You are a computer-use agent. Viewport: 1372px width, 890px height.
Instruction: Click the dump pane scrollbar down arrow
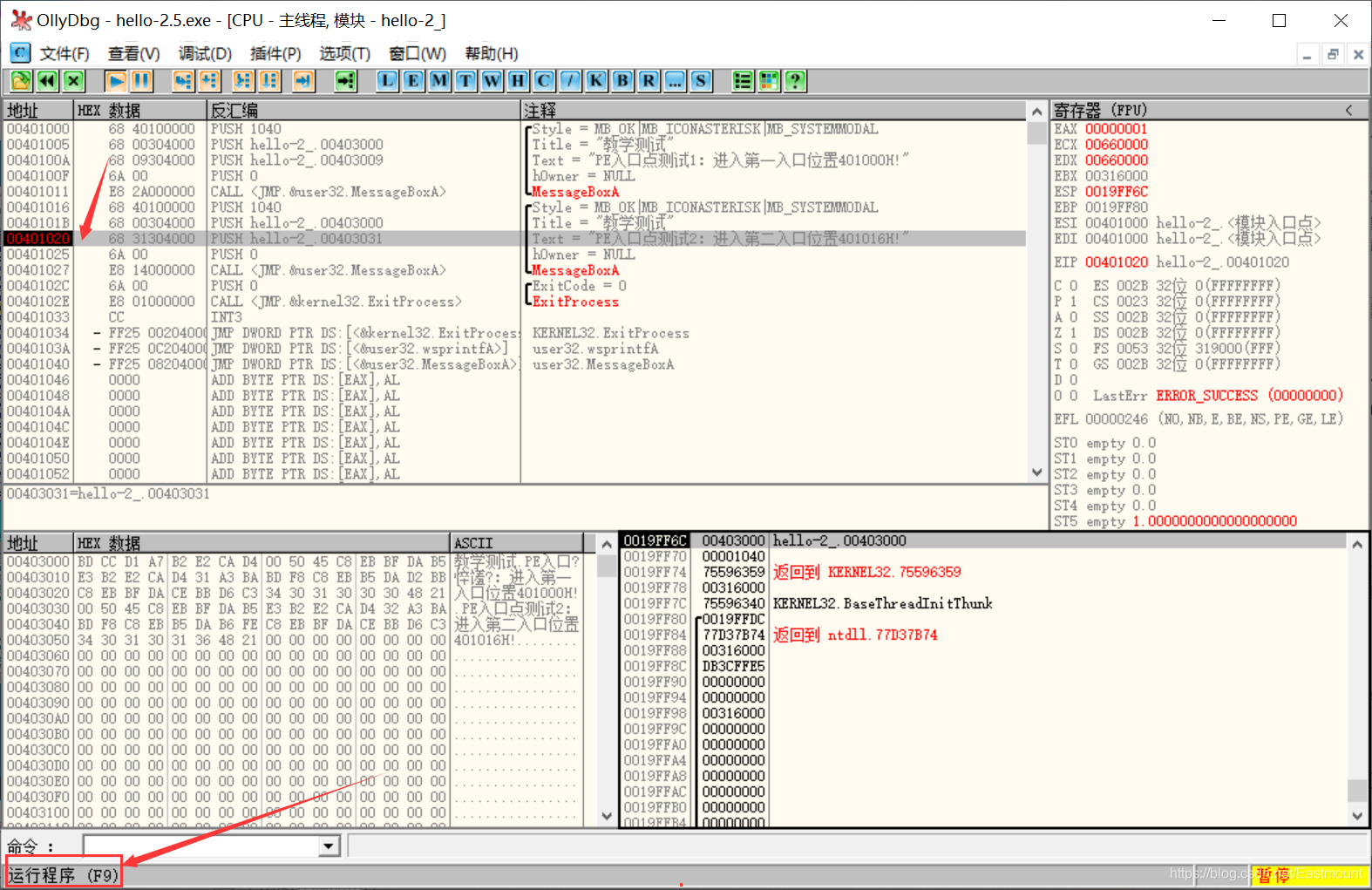[607, 816]
